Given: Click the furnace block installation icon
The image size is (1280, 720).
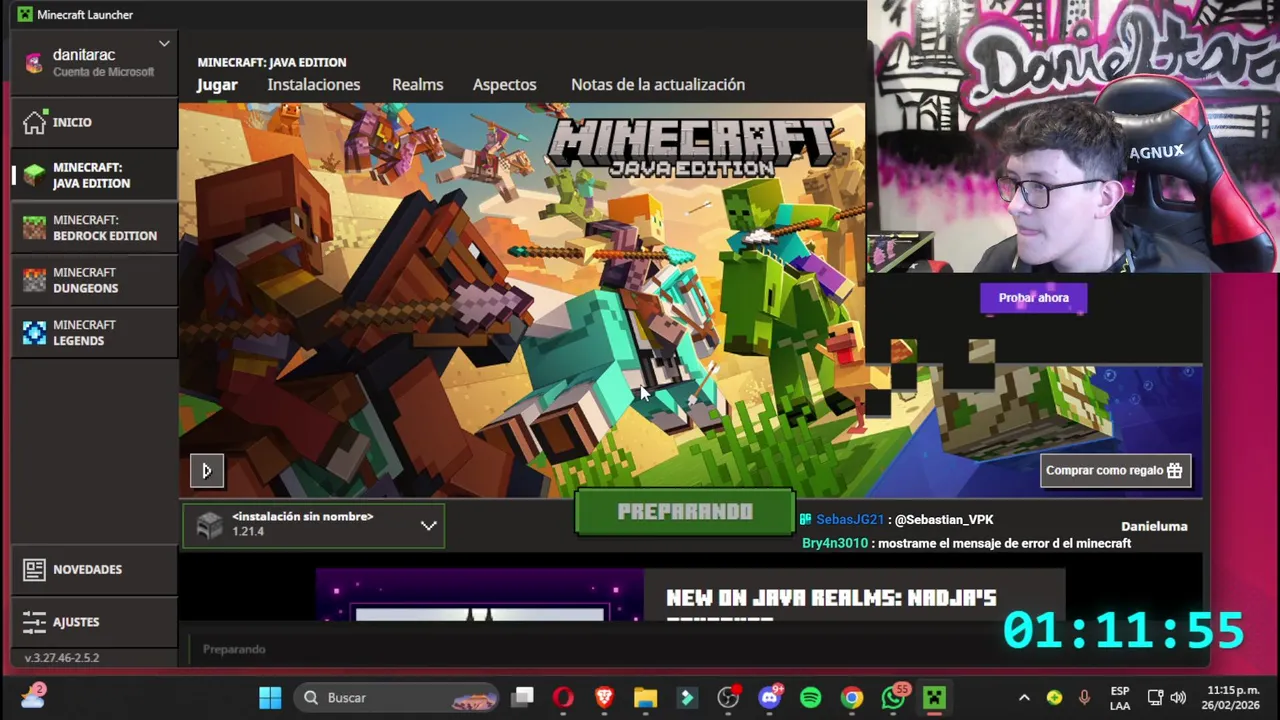Looking at the screenshot, I should click(209, 525).
